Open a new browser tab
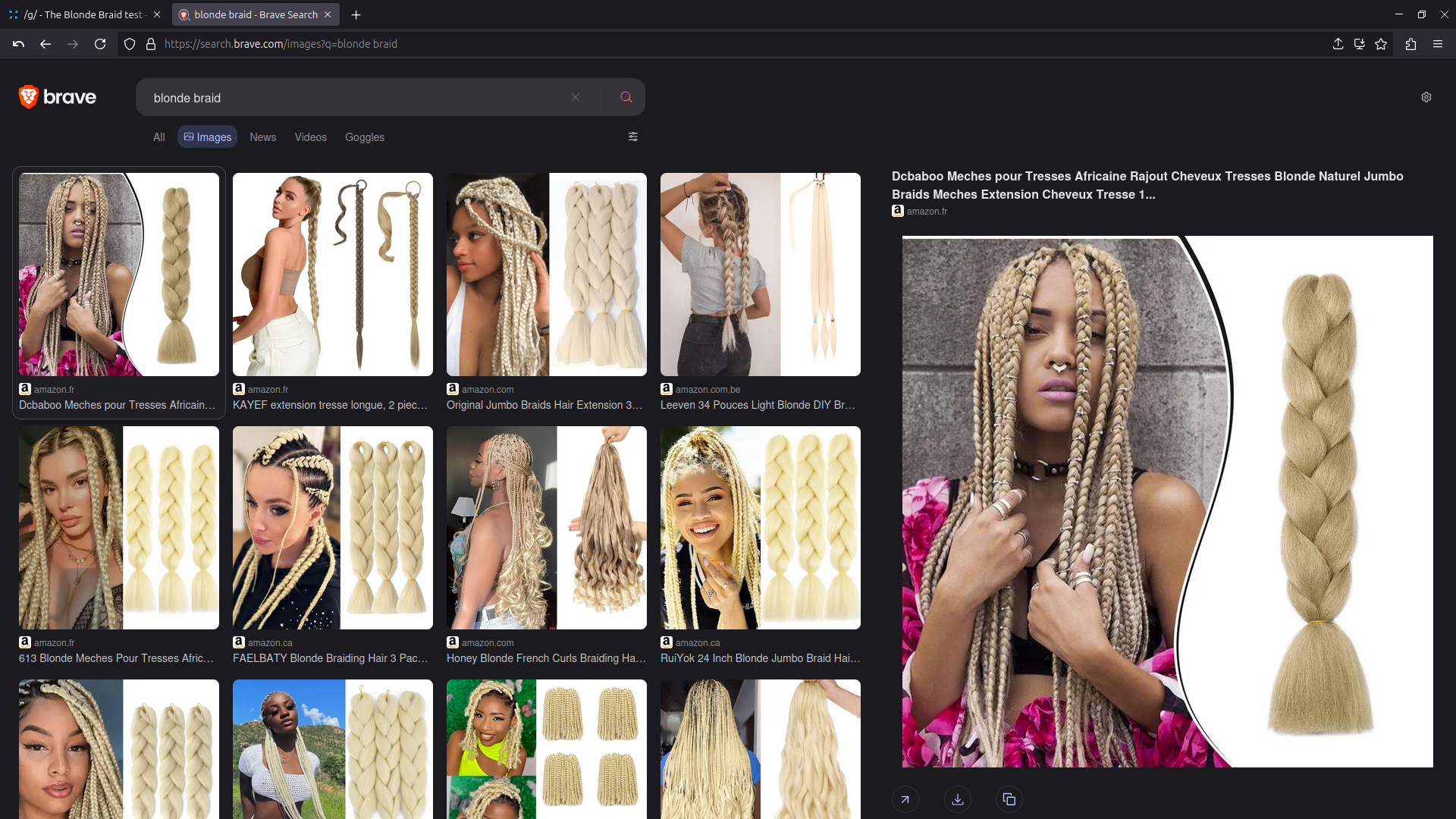 point(356,14)
